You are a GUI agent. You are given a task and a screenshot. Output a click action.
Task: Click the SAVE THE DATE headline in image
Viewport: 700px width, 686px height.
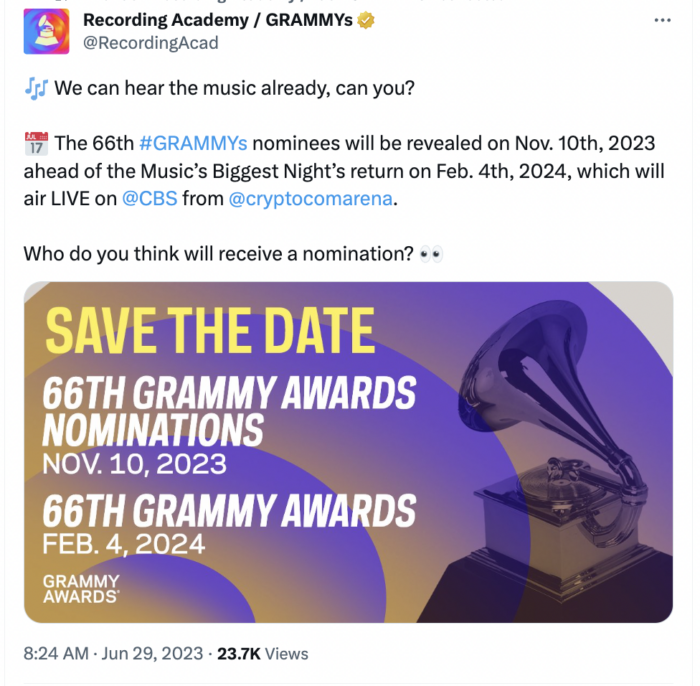click(209, 331)
